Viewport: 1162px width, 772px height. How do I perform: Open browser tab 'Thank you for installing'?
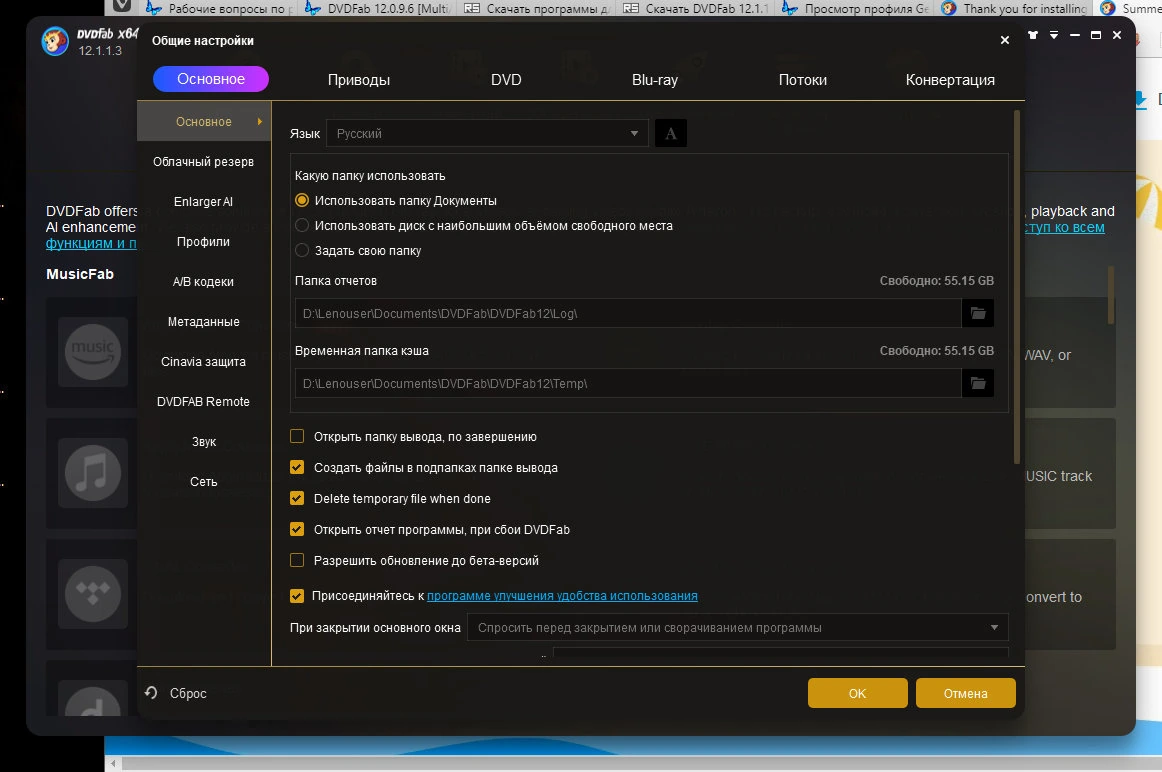click(x=1015, y=8)
